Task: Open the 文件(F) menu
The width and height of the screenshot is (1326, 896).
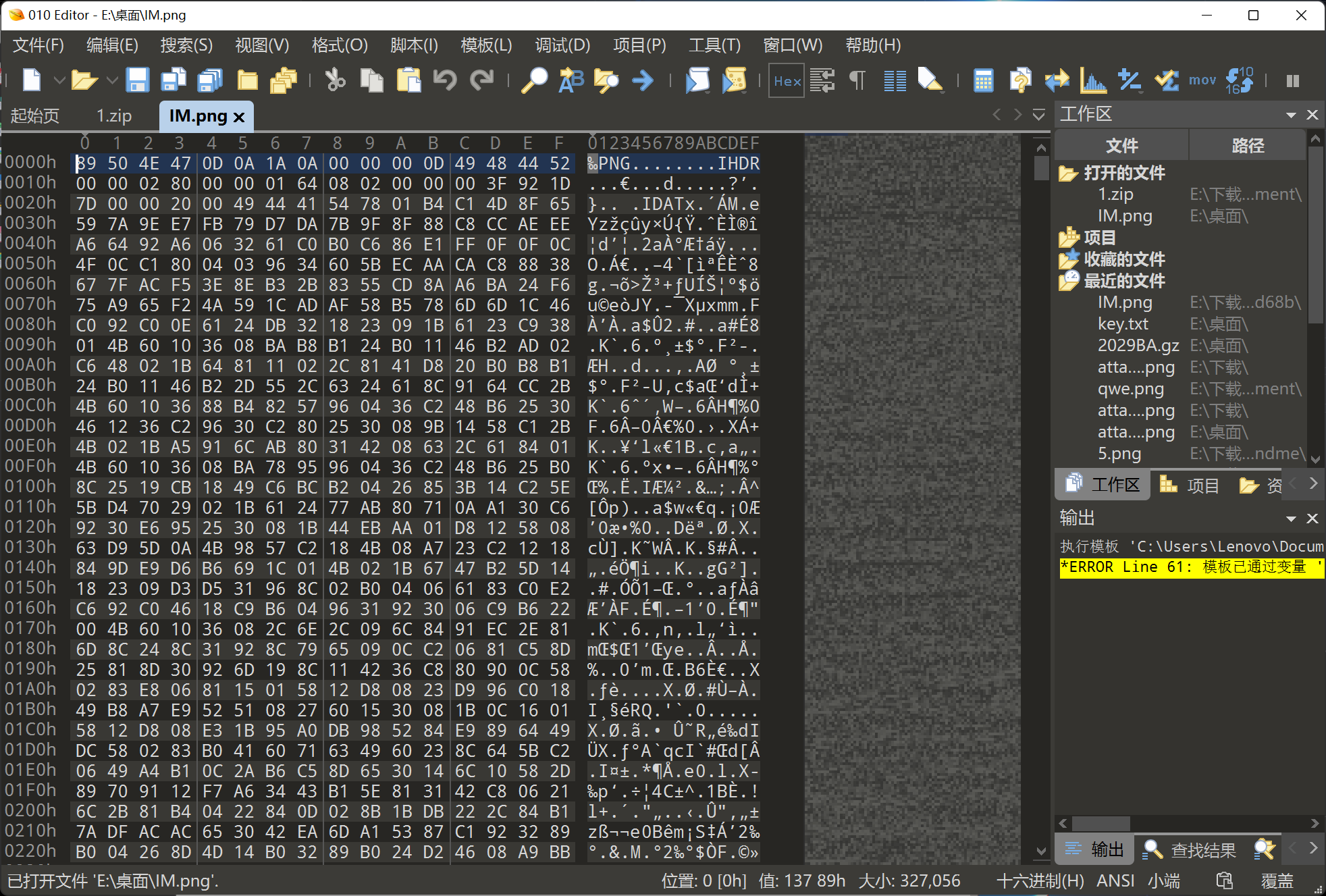Action: coord(38,45)
